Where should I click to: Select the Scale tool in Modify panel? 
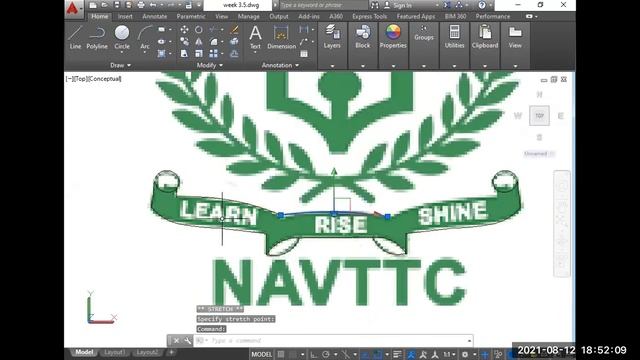tap(199, 53)
